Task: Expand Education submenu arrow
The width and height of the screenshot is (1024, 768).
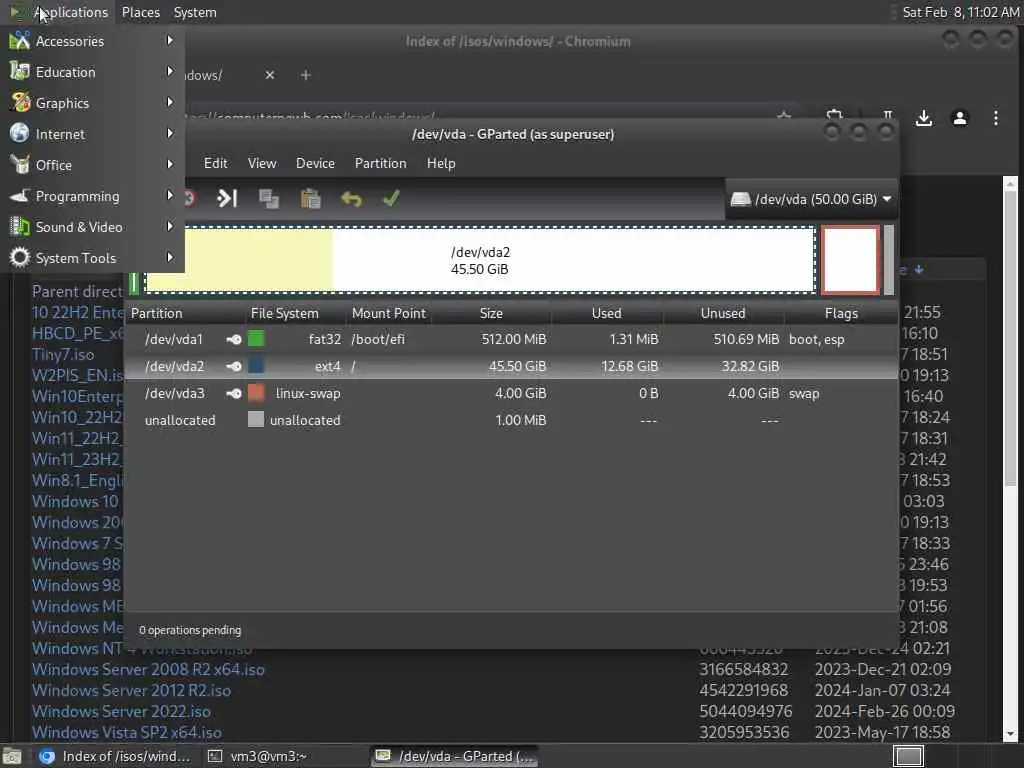Action: [170, 71]
